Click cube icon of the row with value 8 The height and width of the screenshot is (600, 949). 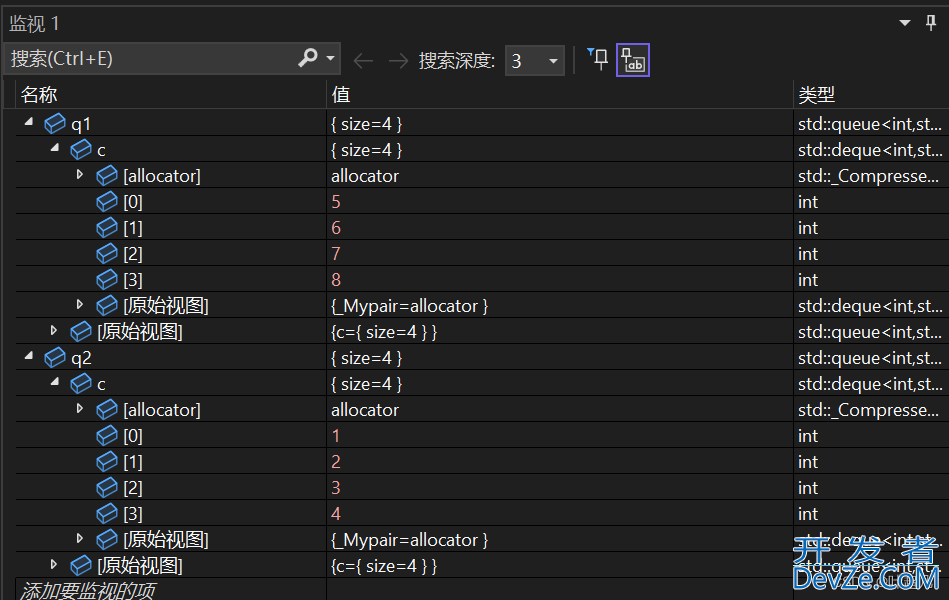tap(107, 280)
